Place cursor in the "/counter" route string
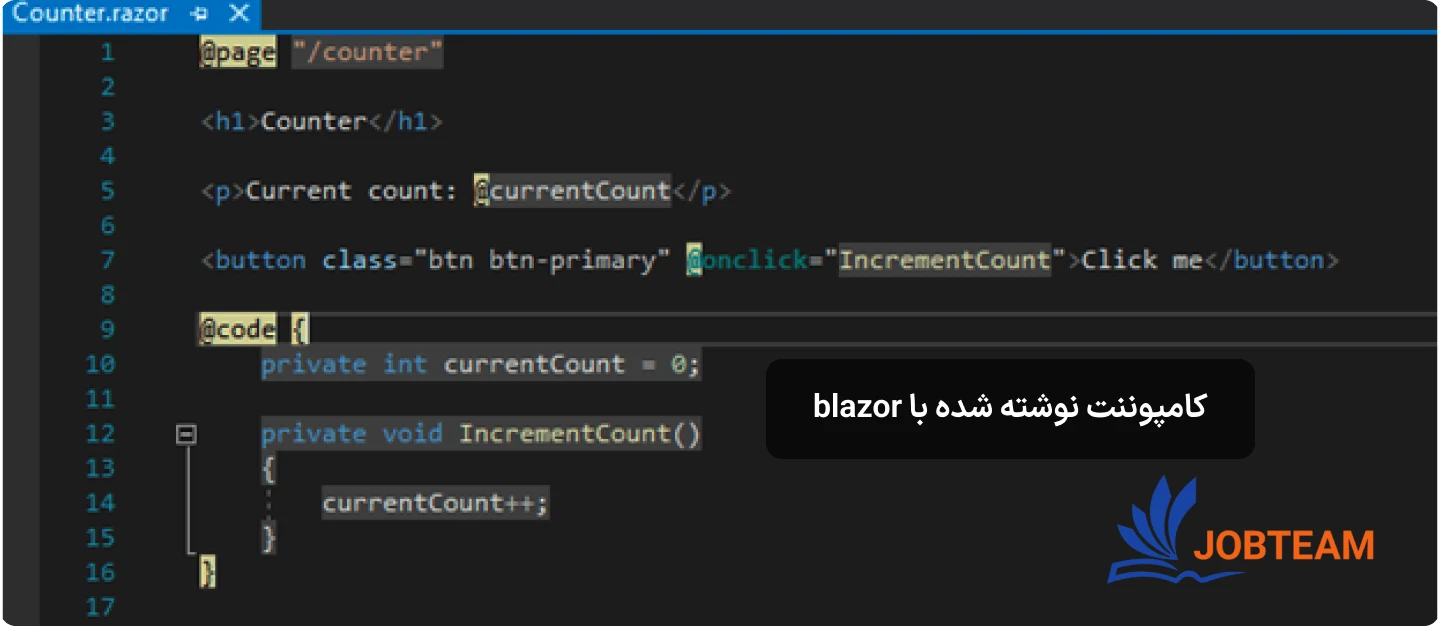The width and height of the screenshot is (1440, 626). click(366, 53)
